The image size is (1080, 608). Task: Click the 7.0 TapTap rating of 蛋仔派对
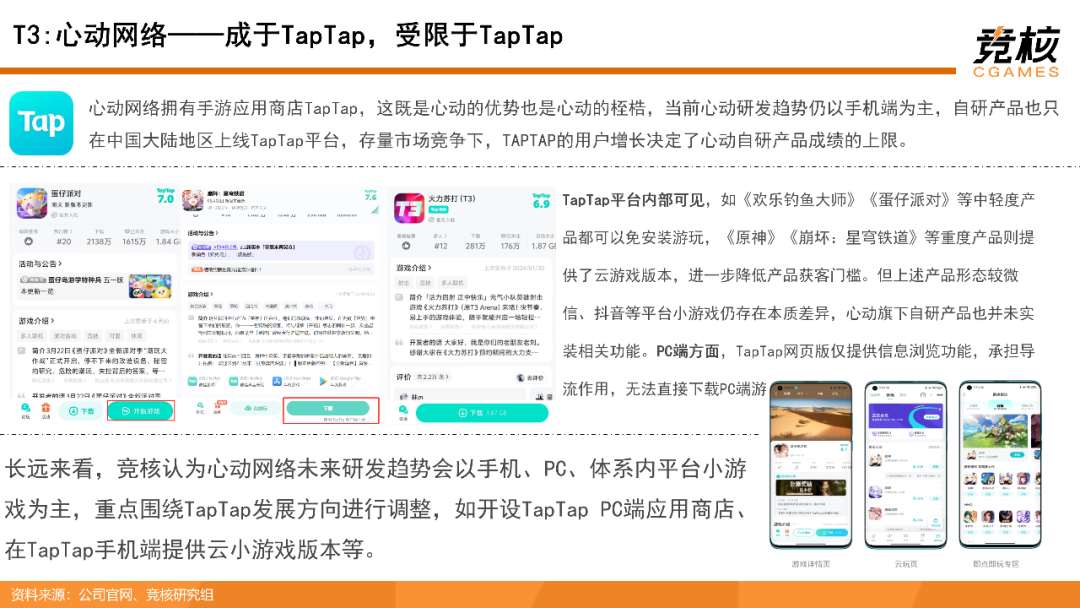(x=166, y=197)
